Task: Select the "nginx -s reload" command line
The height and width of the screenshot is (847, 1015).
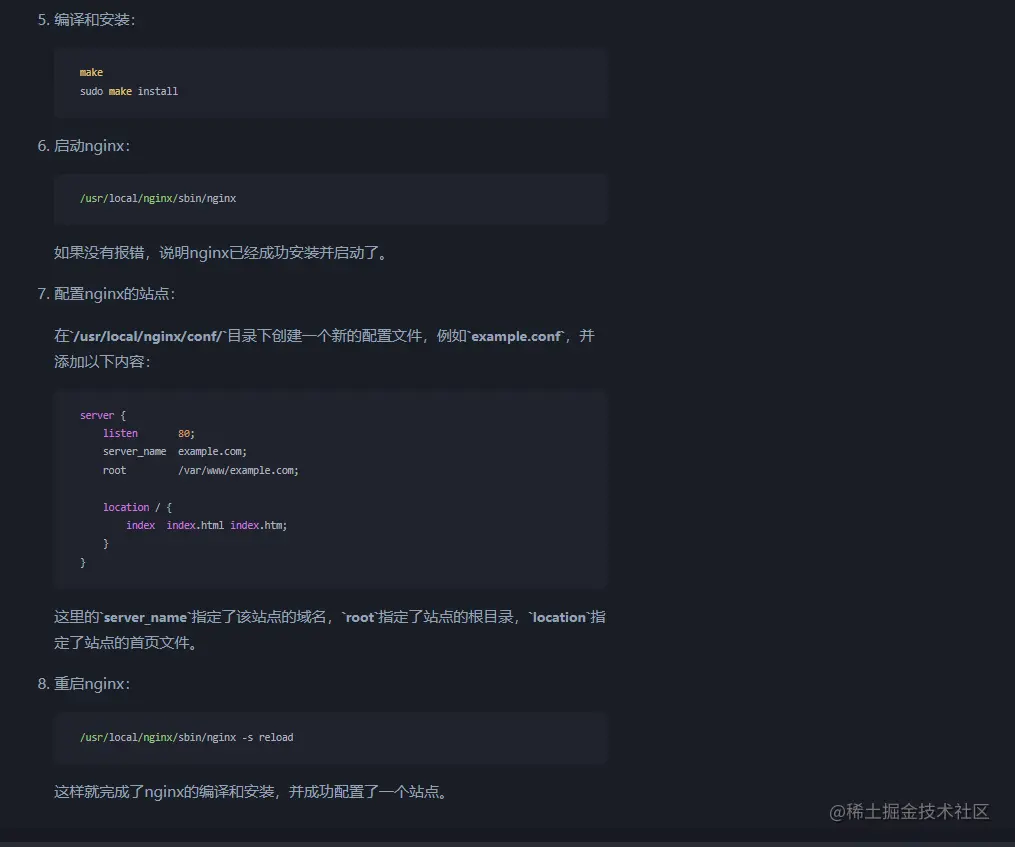Action: [x=186, y=738]
